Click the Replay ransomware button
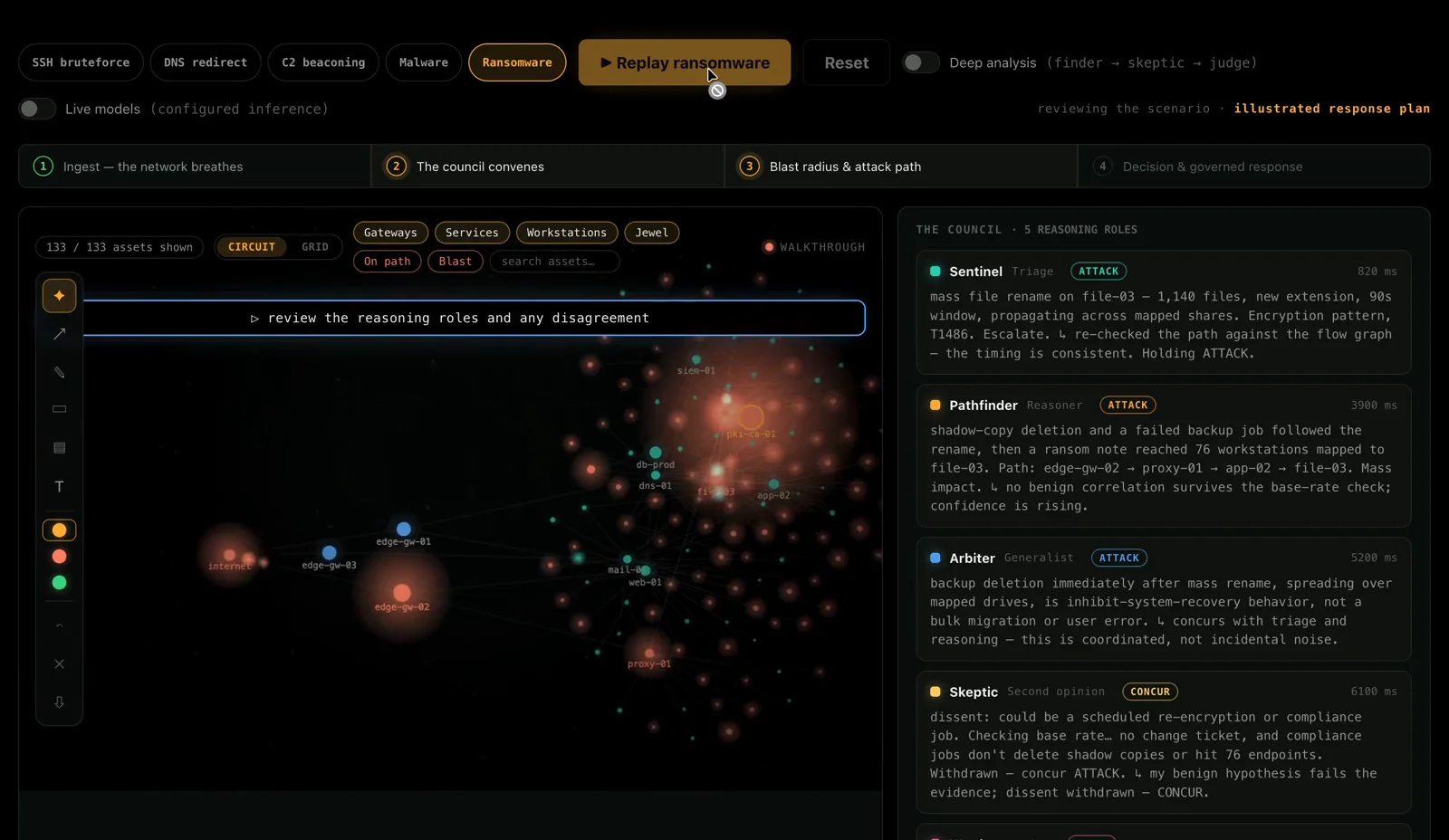The width and height of the screenshot is (1449, 840). coord(685,62)
